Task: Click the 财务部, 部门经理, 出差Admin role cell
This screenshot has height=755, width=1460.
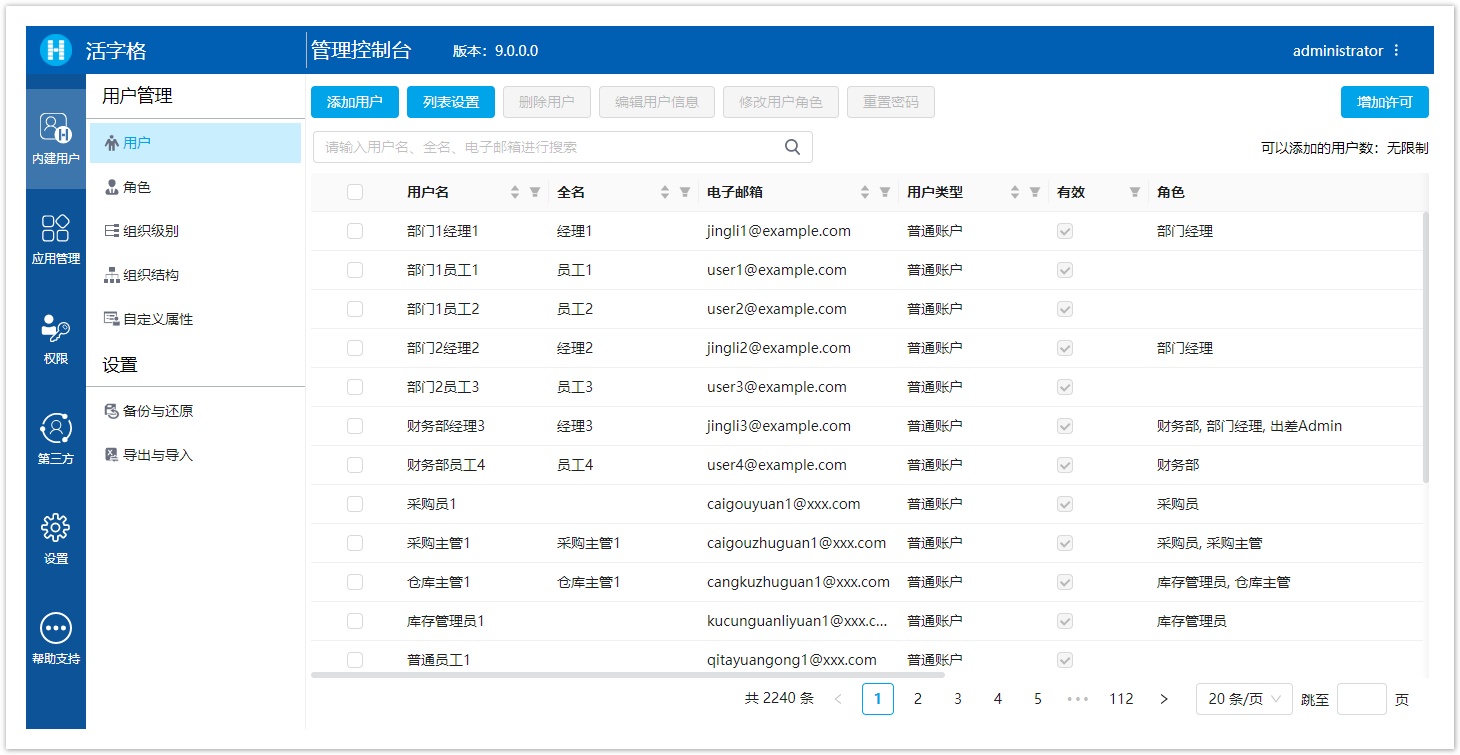Action: point(1250,426)
